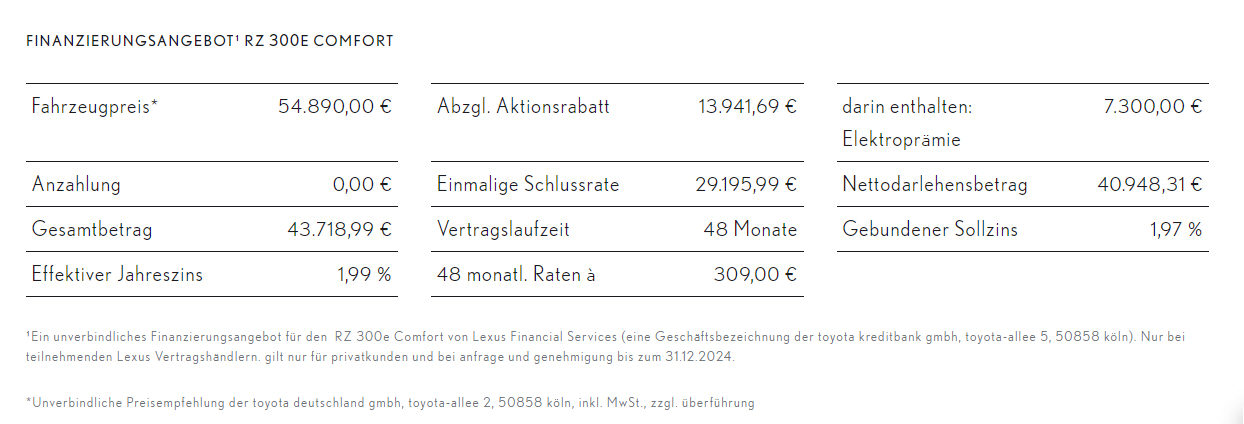
Task: Click the 0,00 € Anzahlung amount
Action: (x=362, y=185)
